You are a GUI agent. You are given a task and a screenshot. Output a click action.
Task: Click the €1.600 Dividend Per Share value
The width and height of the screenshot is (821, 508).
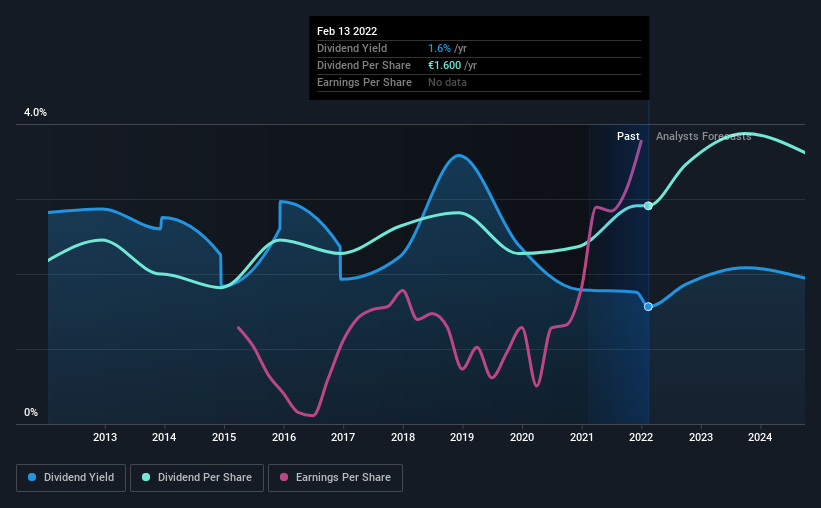pyautogui.click(x=445, y=65)
